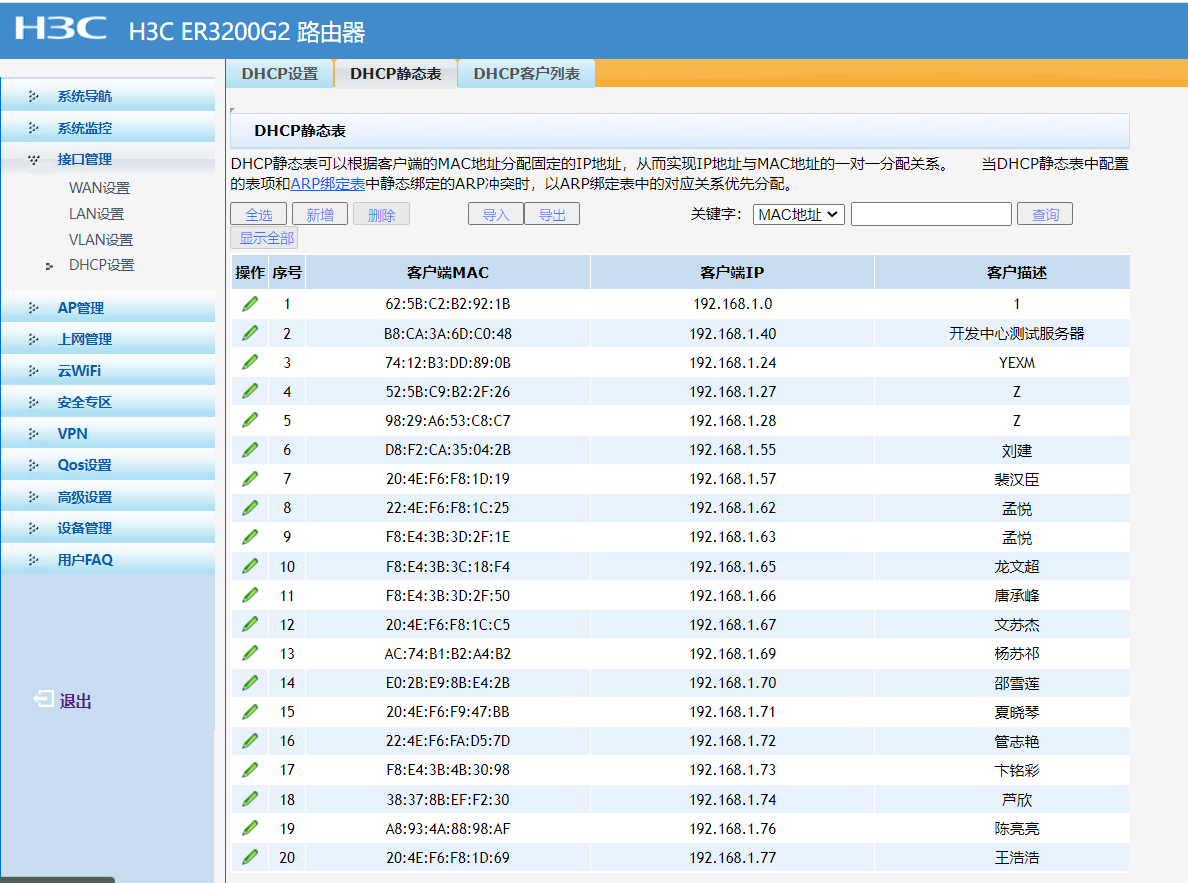Image resolution: width=1188 pixels, height=883 pixels.
Task: Expand the AP管理 menu section
Action: tap(80, 308)
